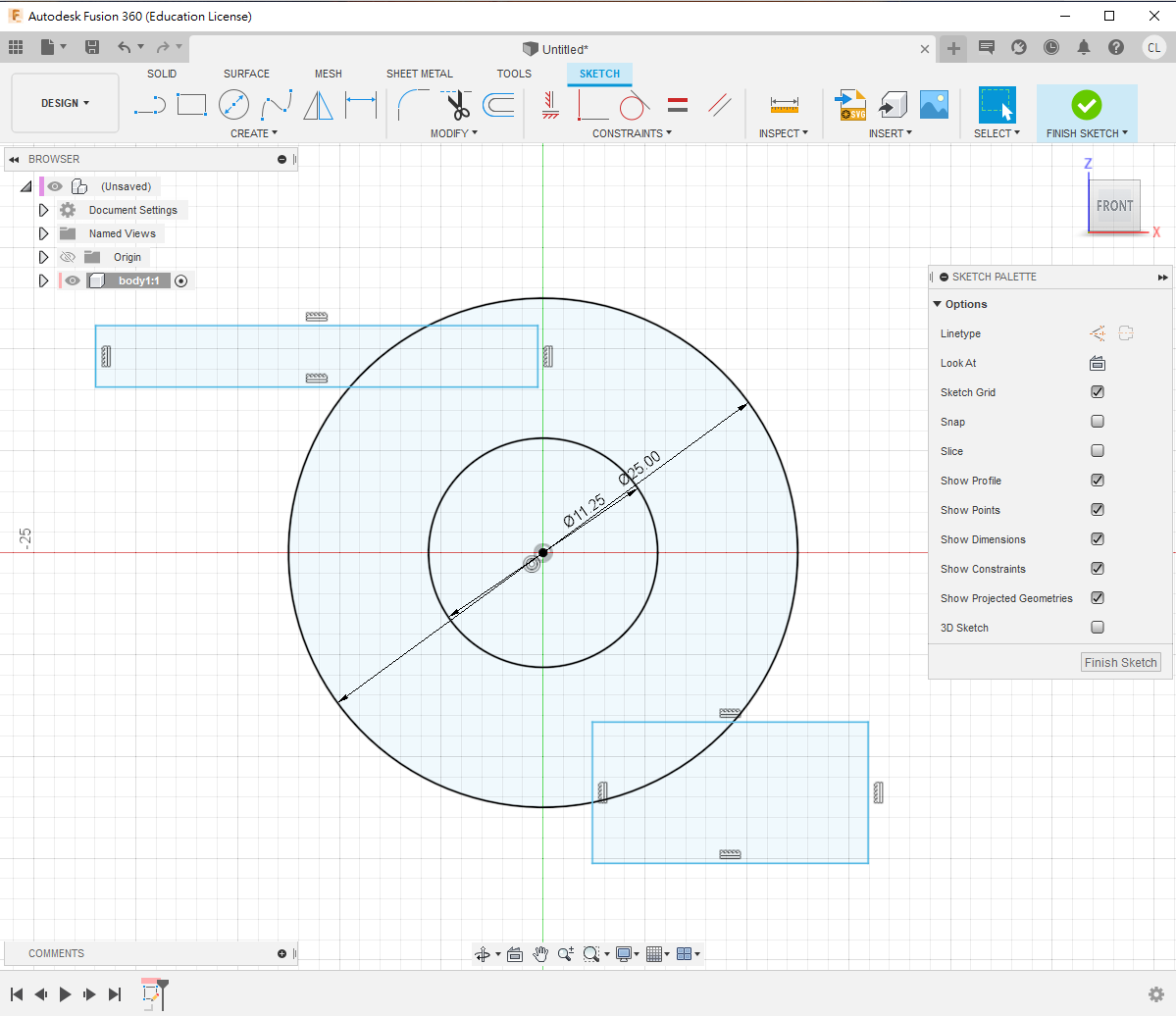Click the Finish Sketch button in palette
1176x1016 pixels.
point(1120,663)
